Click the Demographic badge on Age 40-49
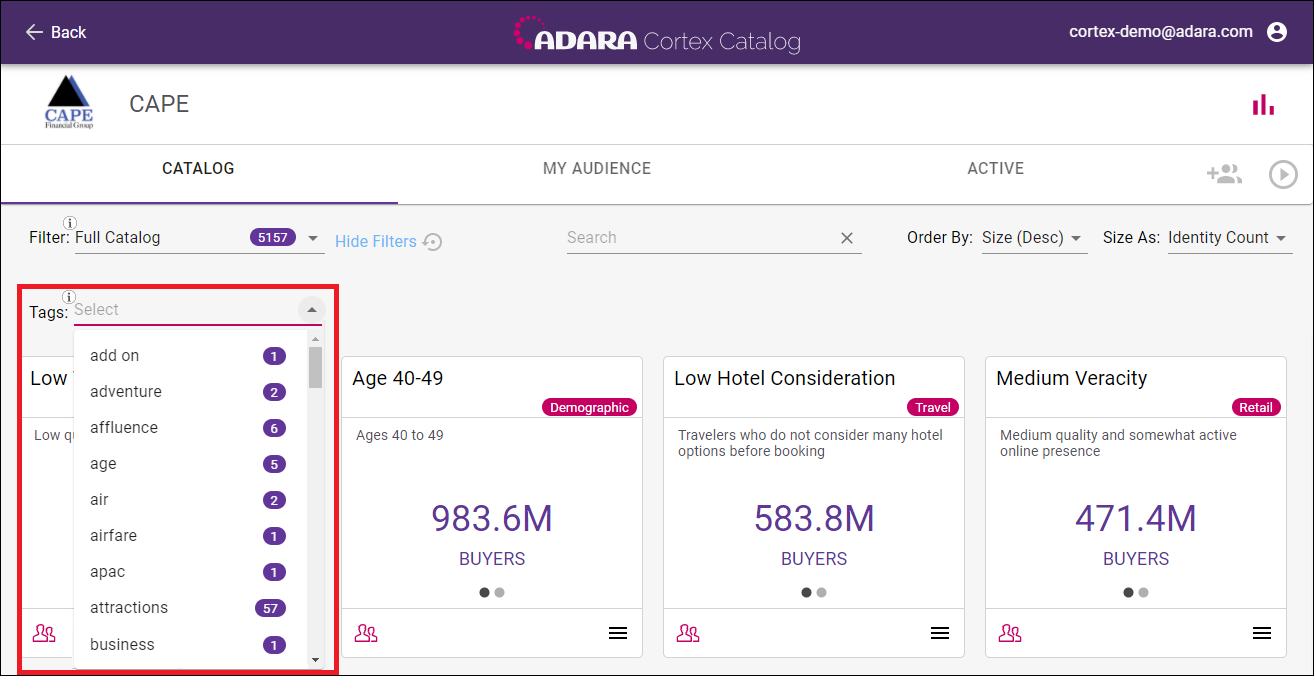This screenshot has width=1314, height=676. pyautogui.click(x=589, y=407)
